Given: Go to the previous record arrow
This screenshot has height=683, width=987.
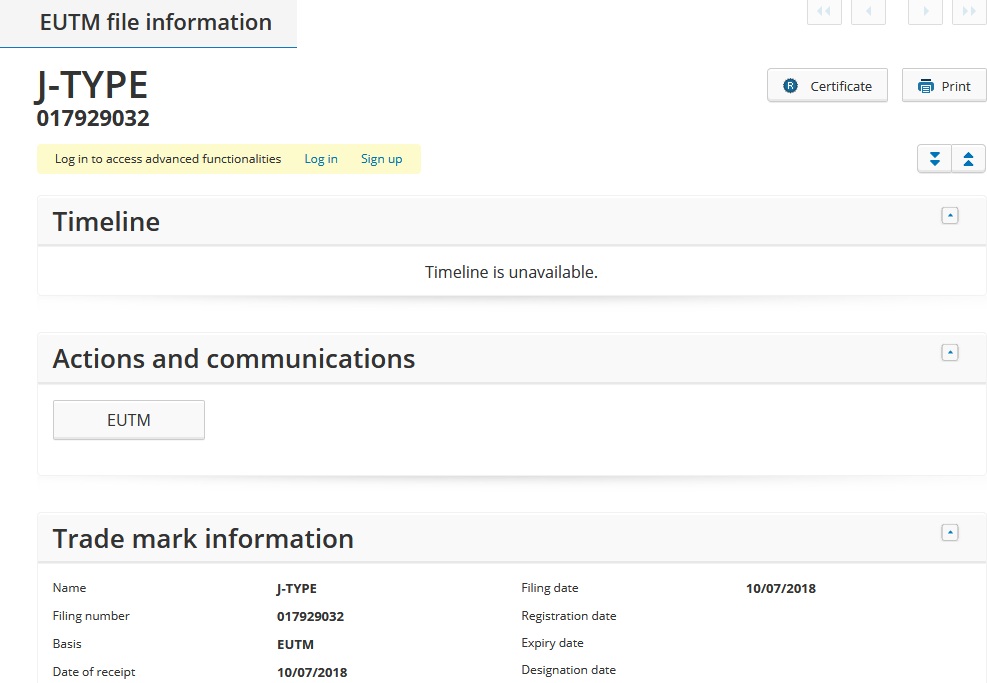Looking at the screenshot, I should [x=868, y=11].
